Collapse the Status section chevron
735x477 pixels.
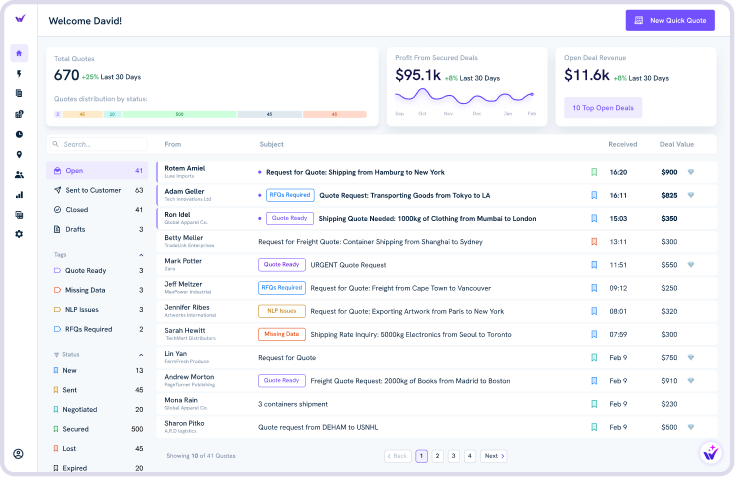pos(141,354)
